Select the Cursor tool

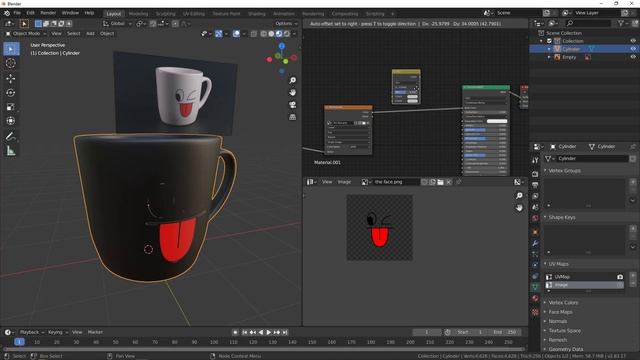(11, 63)
